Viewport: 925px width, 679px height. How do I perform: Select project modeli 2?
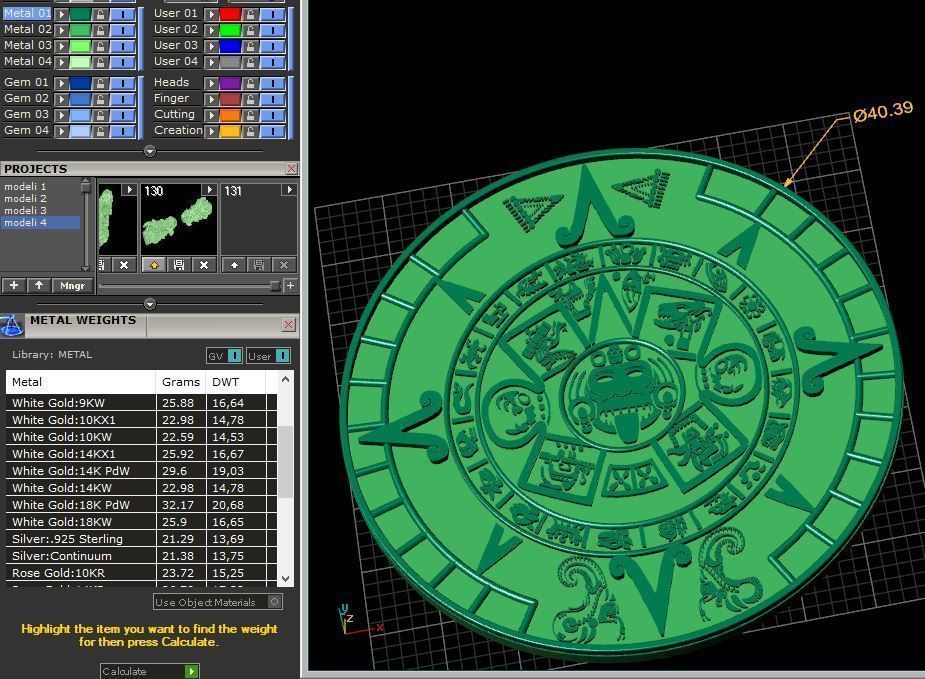pos(25,198)
